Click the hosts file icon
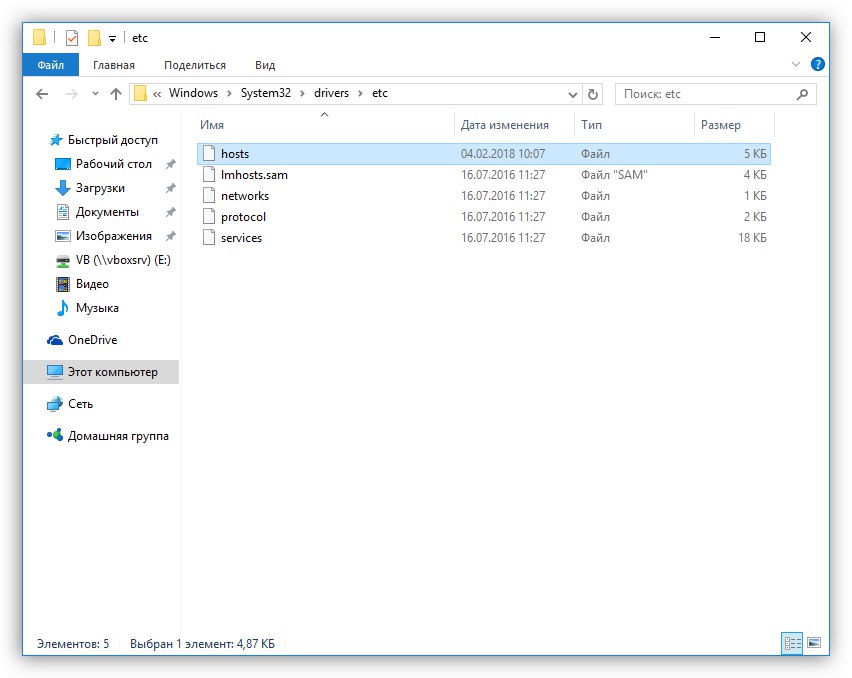The image size is (852, 678). pyautogui.click(x=209, y=154)
